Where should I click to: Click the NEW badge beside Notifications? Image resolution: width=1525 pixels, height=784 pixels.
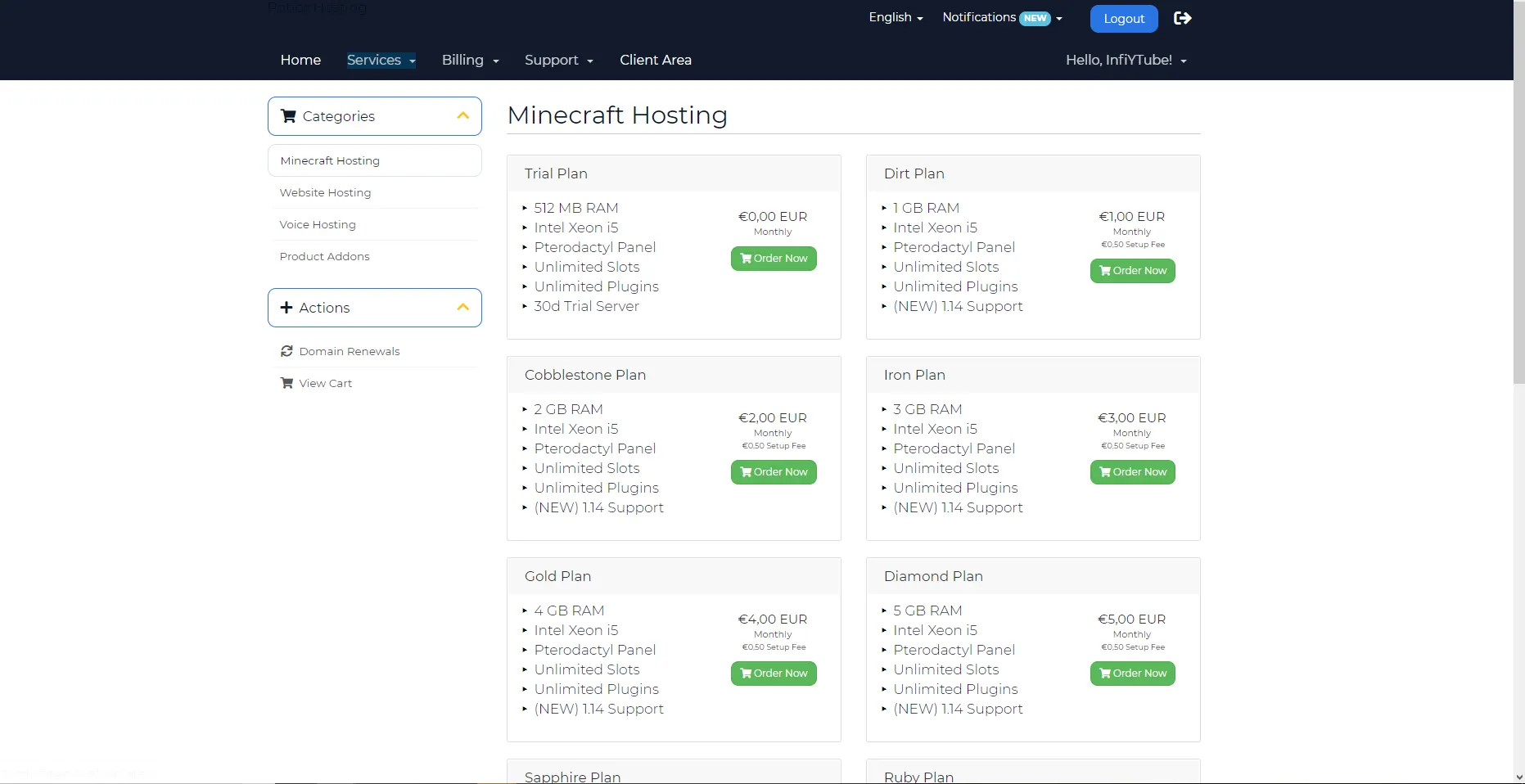pyautogui.click(x=1035, y=18)
